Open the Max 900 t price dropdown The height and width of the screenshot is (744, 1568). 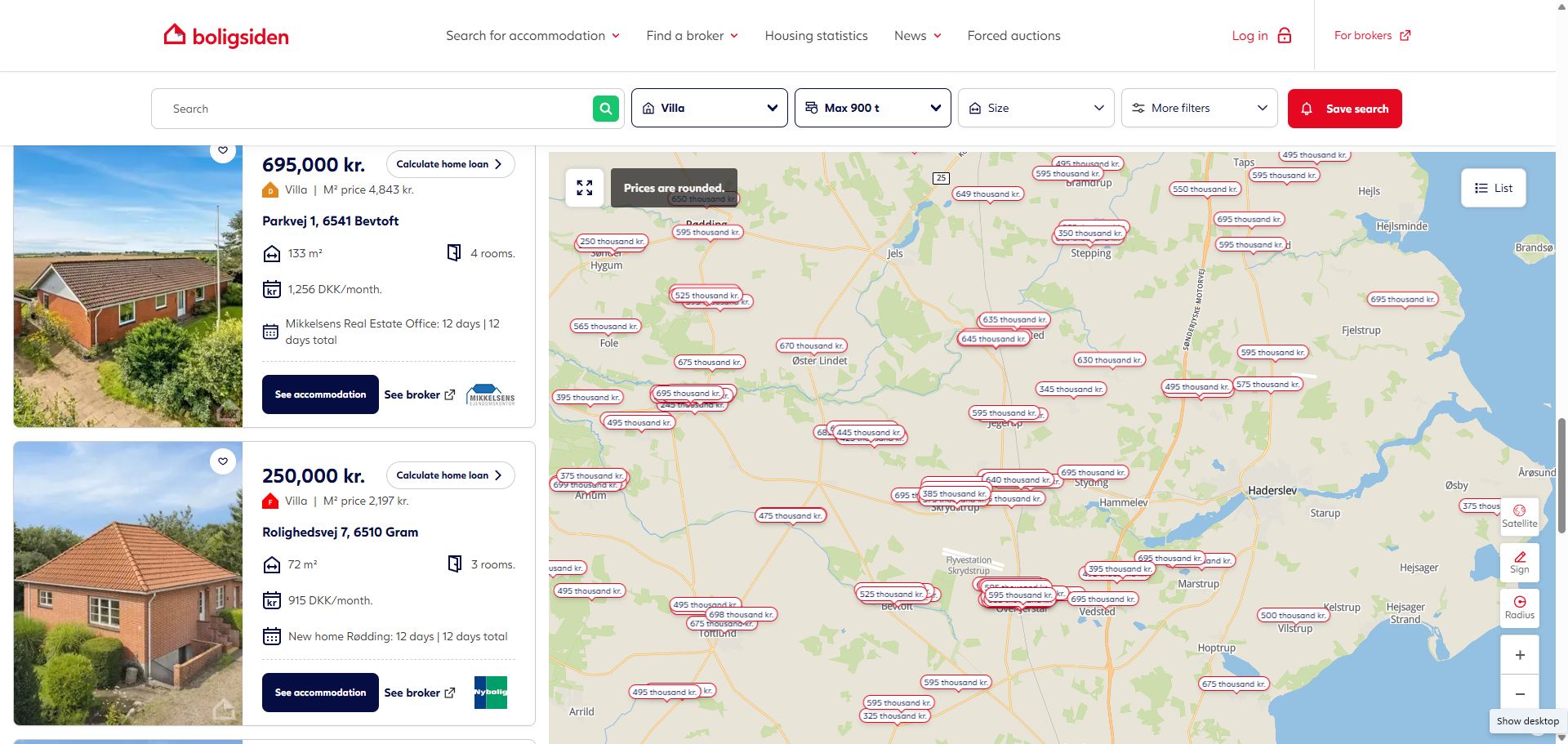pos(872,109)
